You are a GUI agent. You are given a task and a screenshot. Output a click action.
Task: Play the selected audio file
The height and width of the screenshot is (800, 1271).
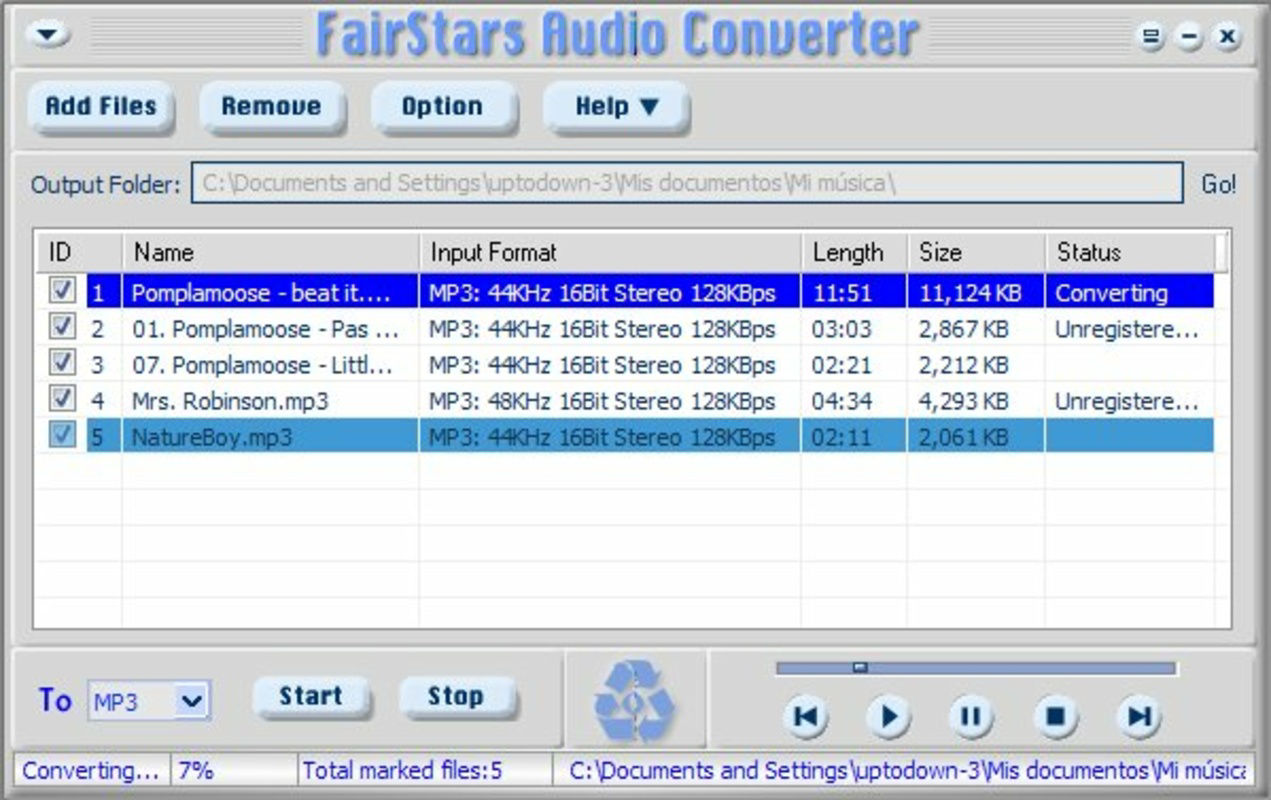tap(888, 716)
